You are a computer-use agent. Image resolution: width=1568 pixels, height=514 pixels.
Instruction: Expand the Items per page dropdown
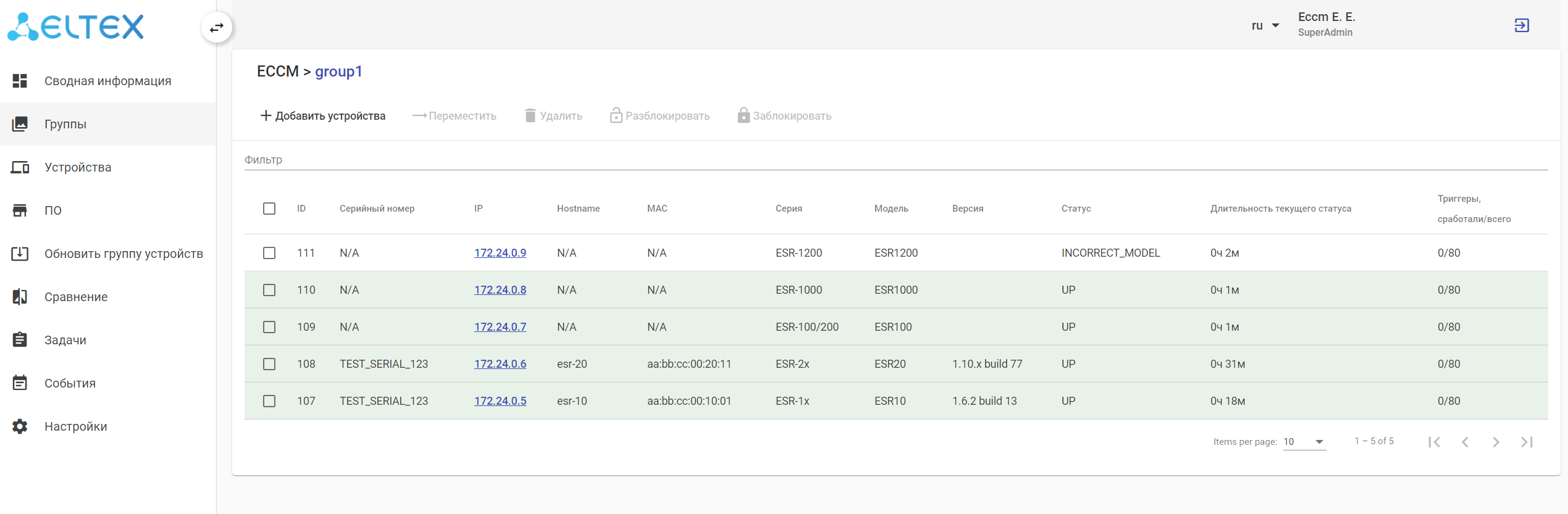pos(1304,442)
